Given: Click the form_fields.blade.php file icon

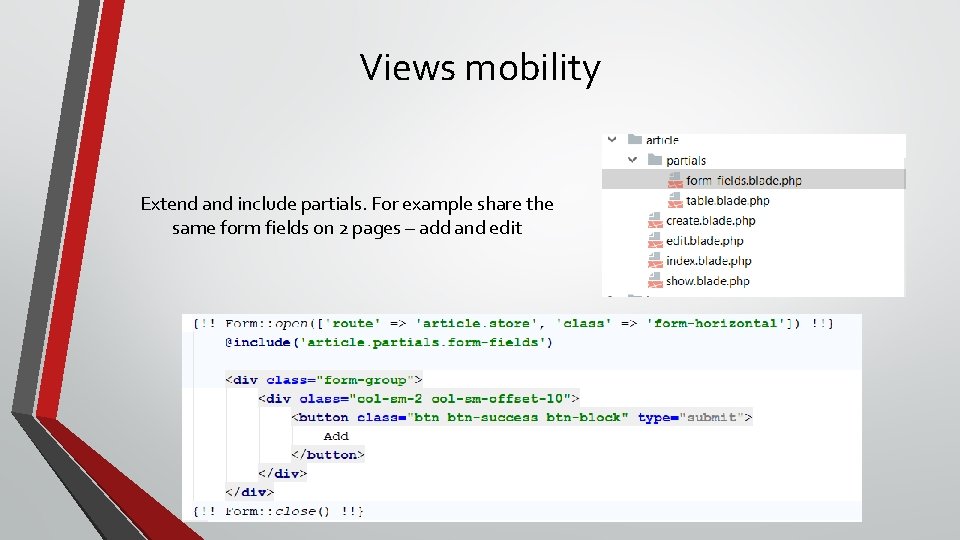Looking at the screenshot, I should (x=675, y=180).
